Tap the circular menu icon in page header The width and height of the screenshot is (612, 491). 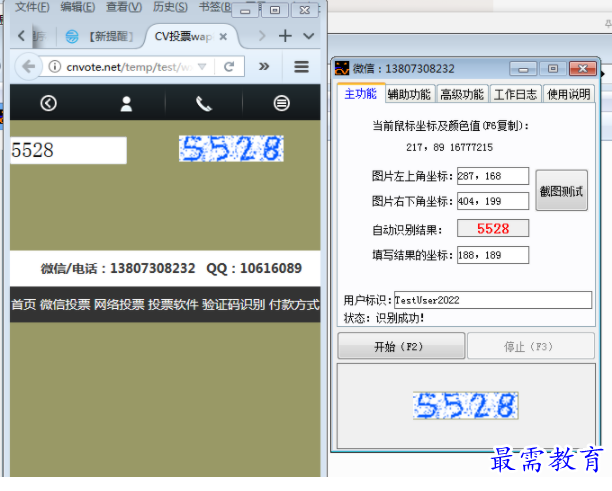281,103
